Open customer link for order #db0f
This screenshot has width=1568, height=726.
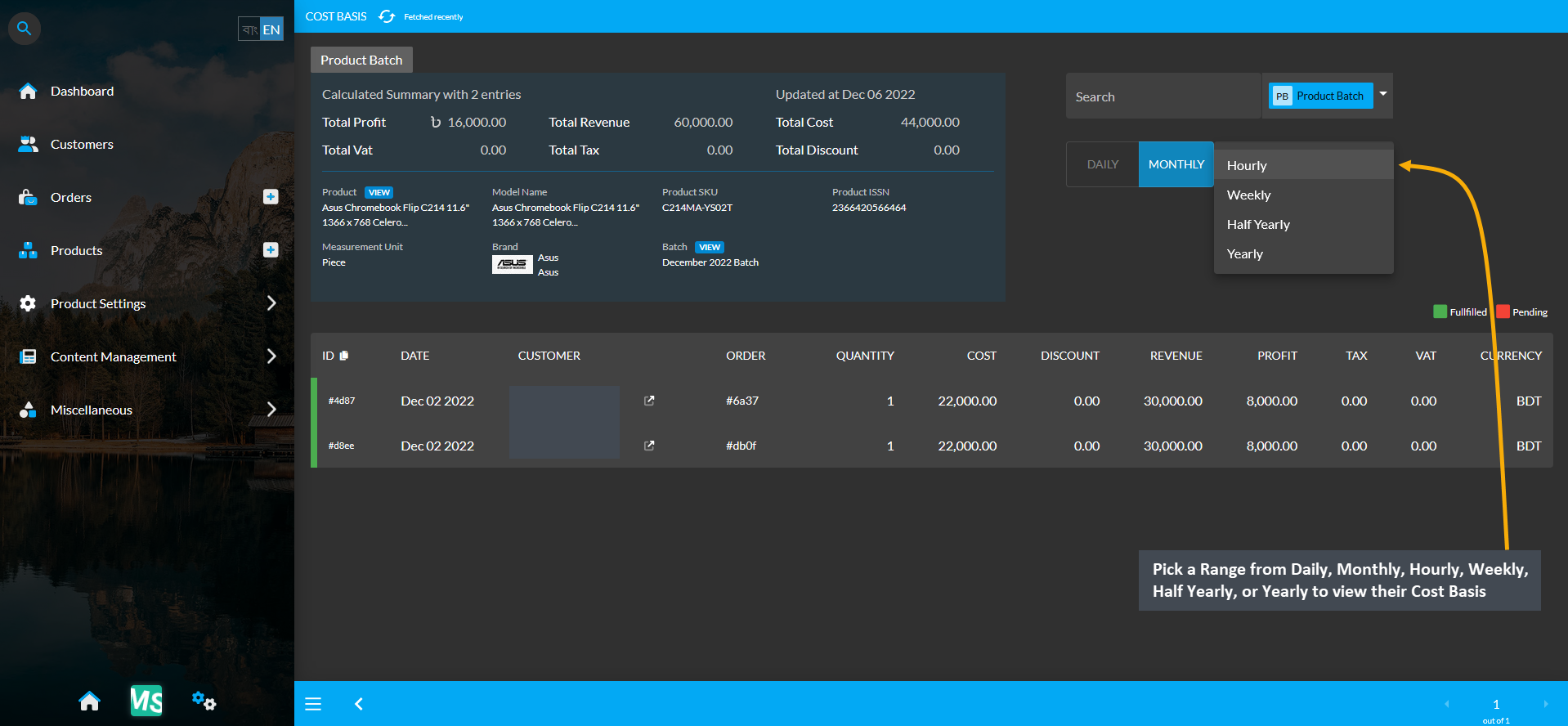click(649, 446)
